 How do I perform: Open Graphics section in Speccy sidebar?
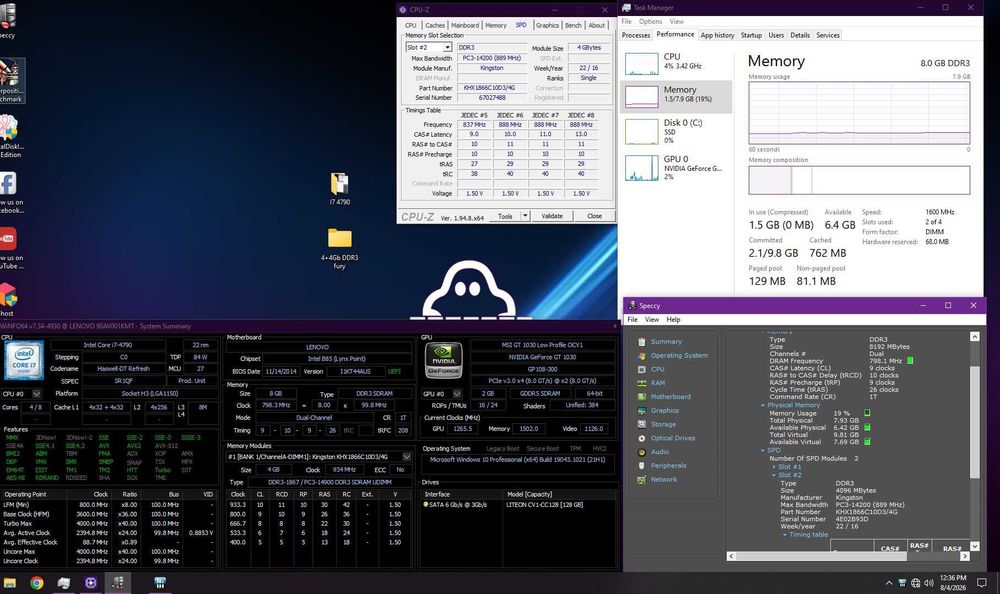click(x=665, y=410)
